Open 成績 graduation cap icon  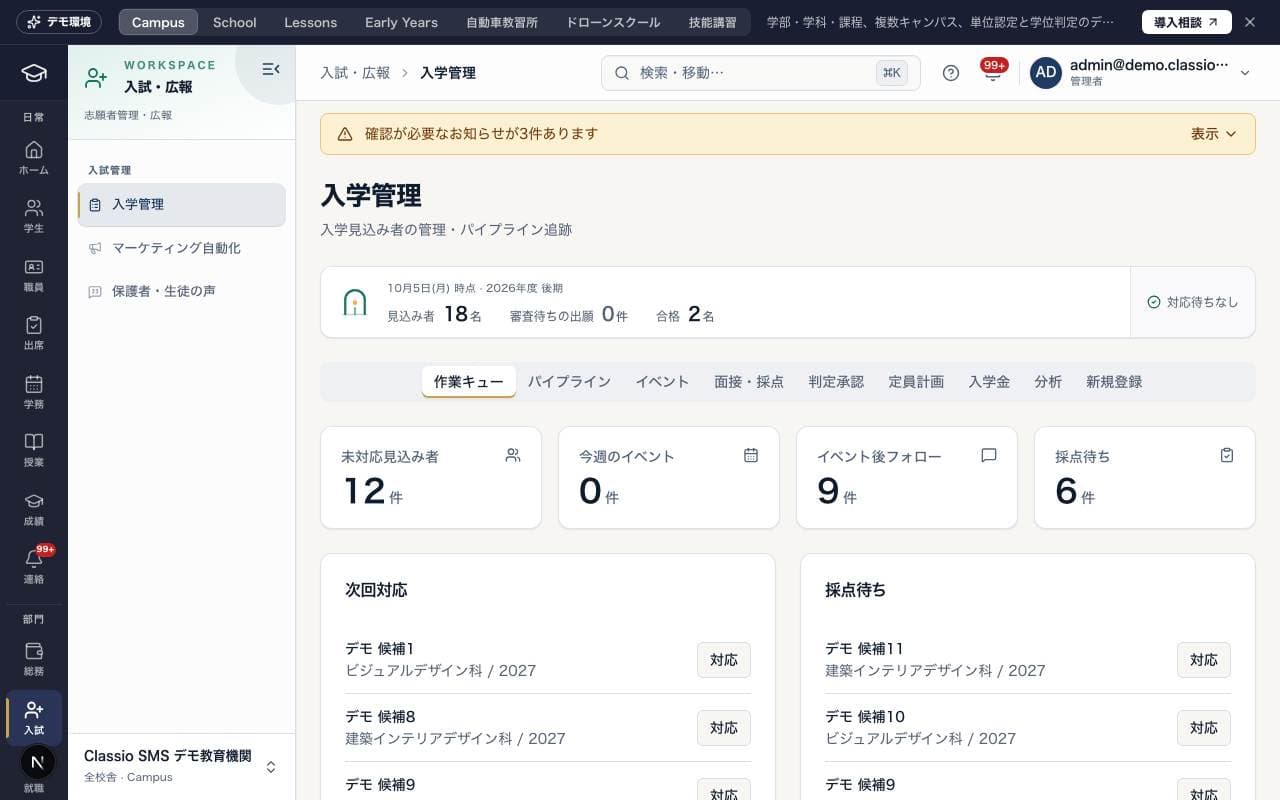point(34,509)
